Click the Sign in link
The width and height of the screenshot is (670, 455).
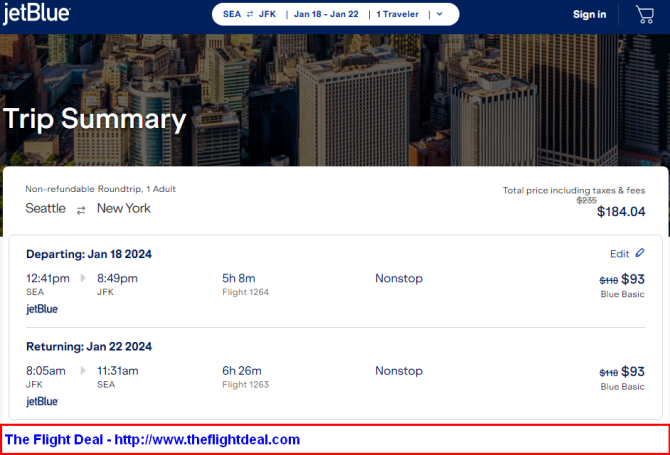pos(589,14)
